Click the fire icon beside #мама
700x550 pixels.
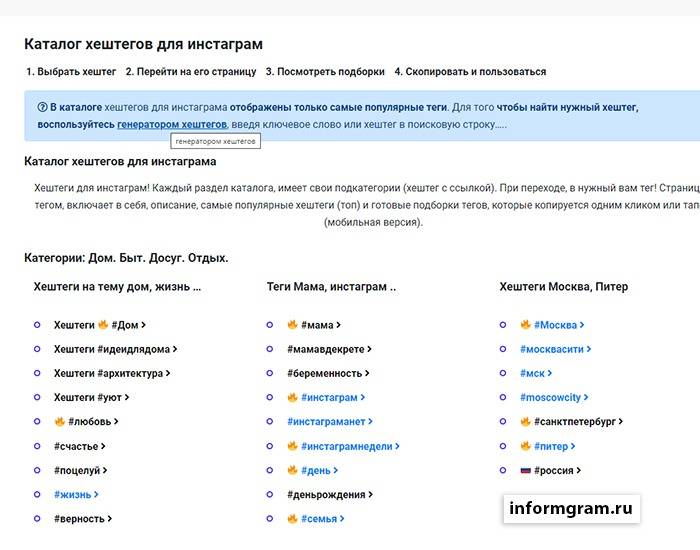292,325
